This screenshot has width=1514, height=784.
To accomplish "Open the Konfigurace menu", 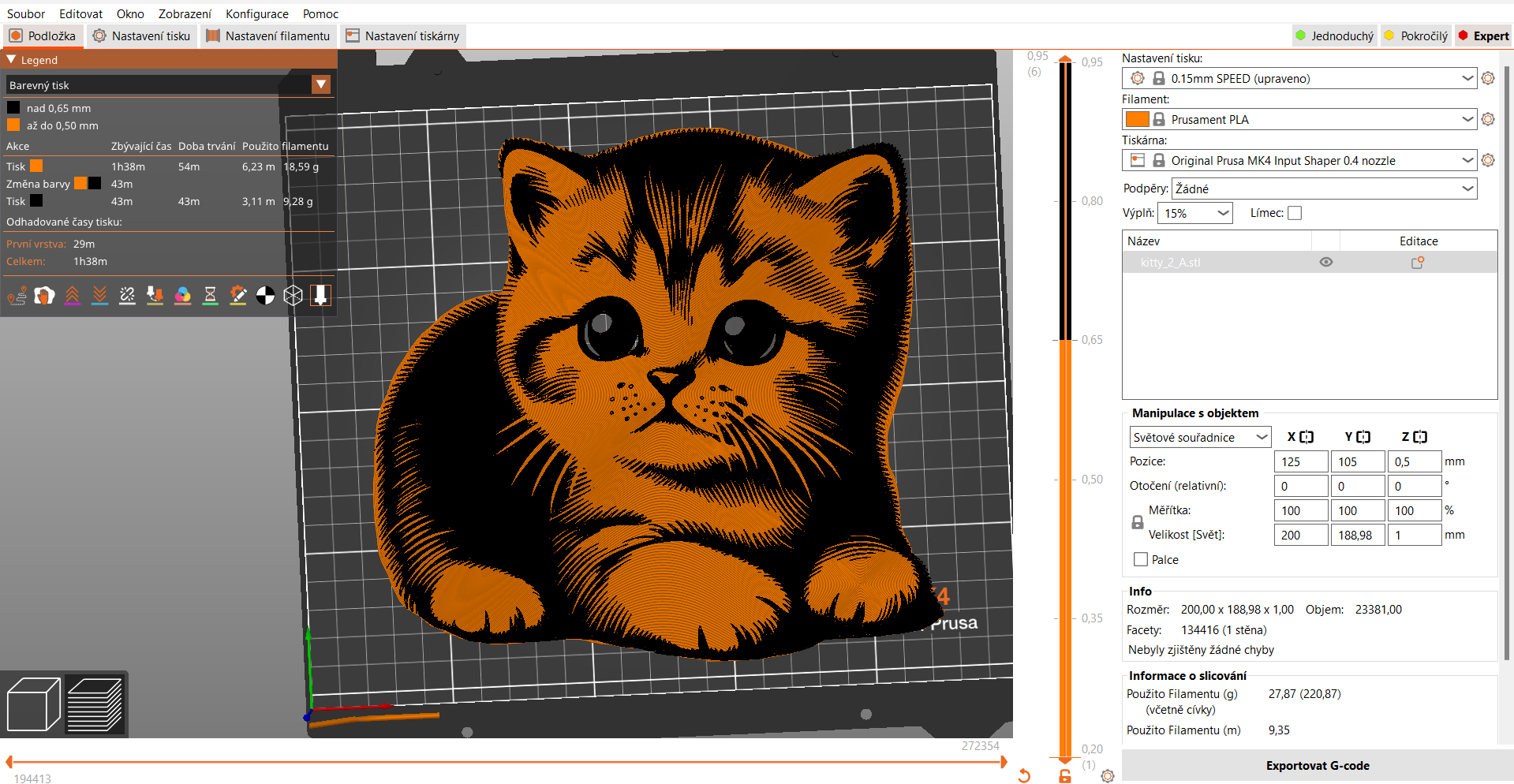I will click(257, 13).
